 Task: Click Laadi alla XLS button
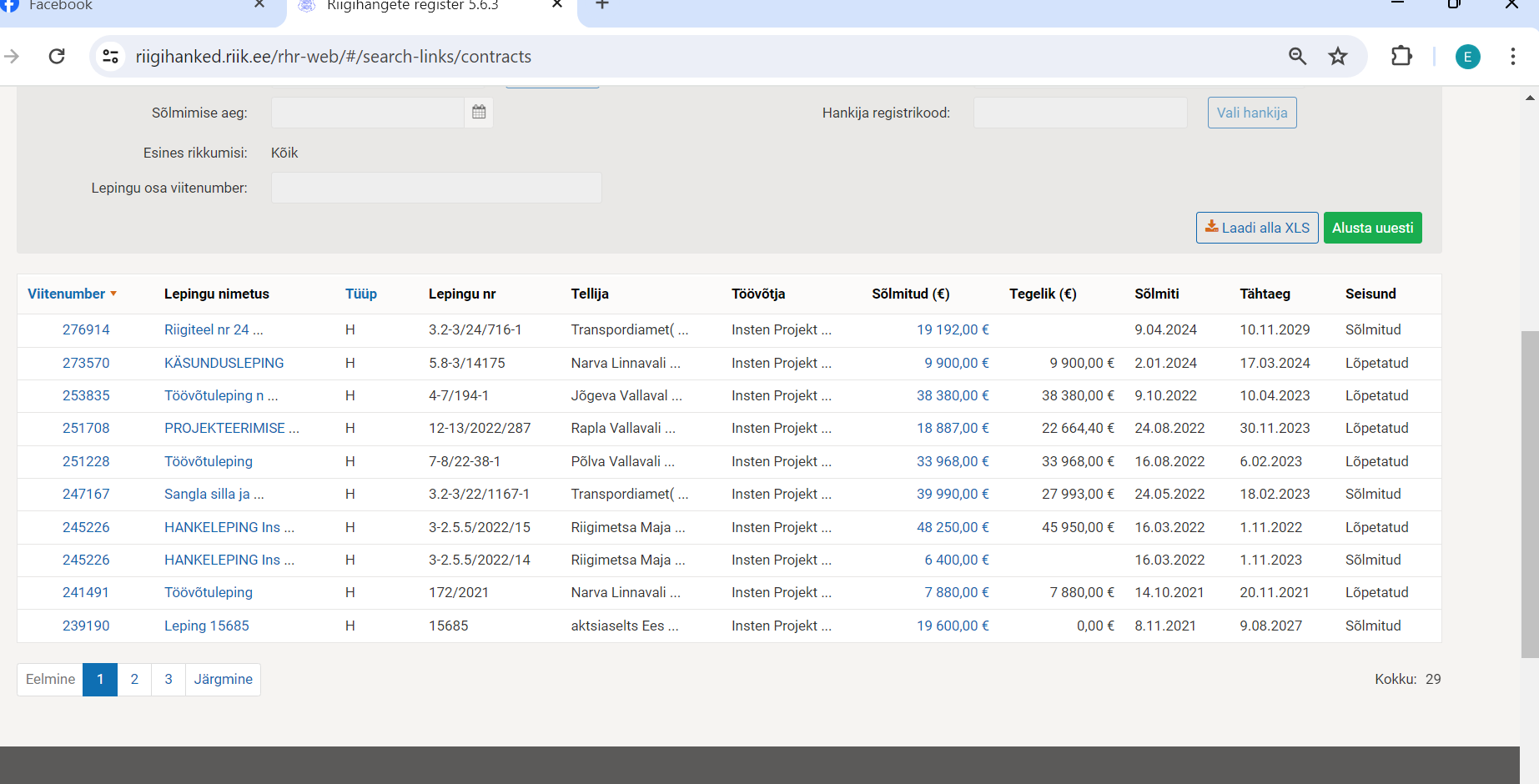(x=1257, y=228)
